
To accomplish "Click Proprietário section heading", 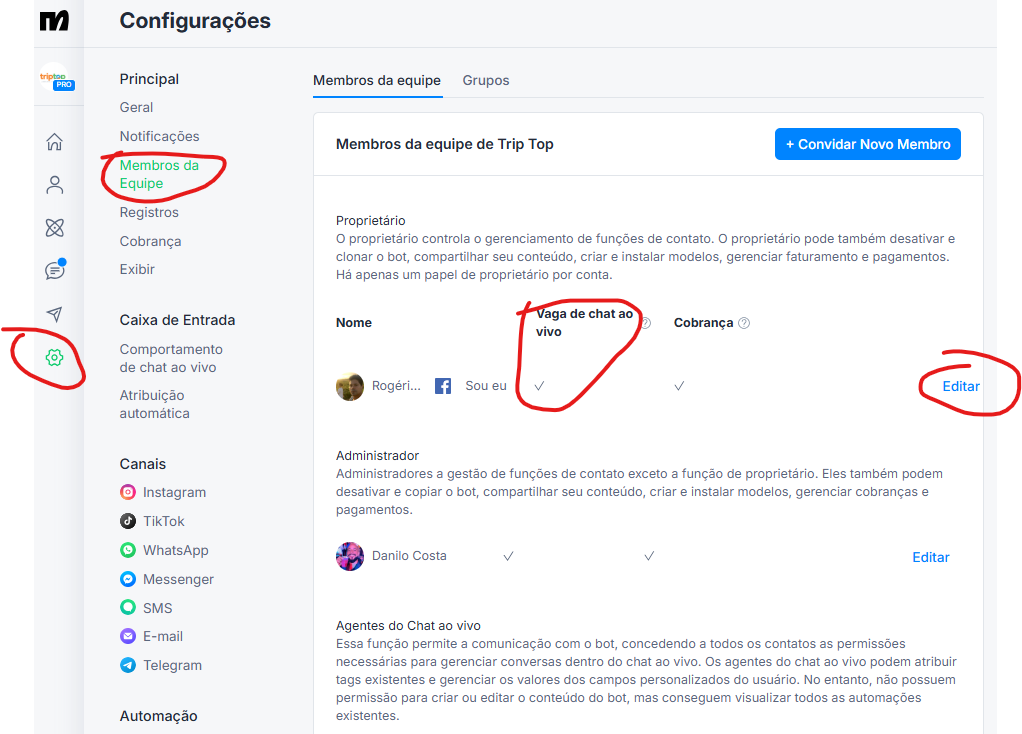I will pyautogui.click(x=371, y=220).
